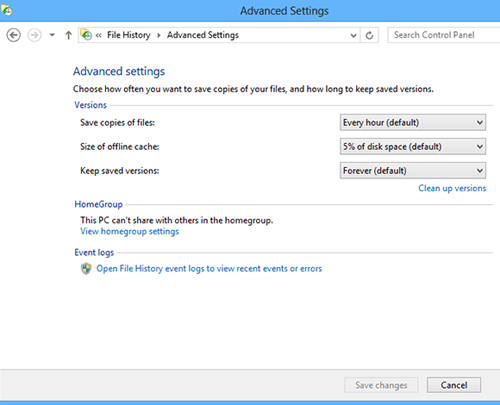
Task: Click the Keep saved versions label
Action: (119, 171)
